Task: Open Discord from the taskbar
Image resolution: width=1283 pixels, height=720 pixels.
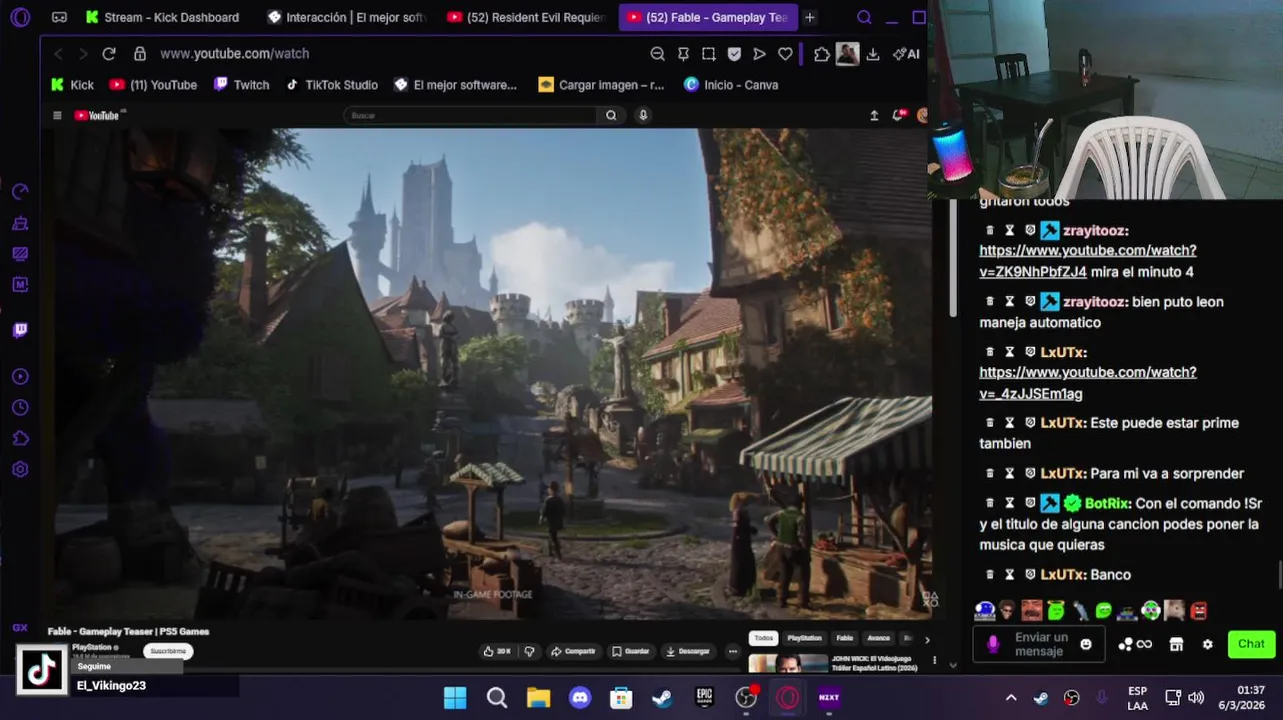Action: (580, 697)
